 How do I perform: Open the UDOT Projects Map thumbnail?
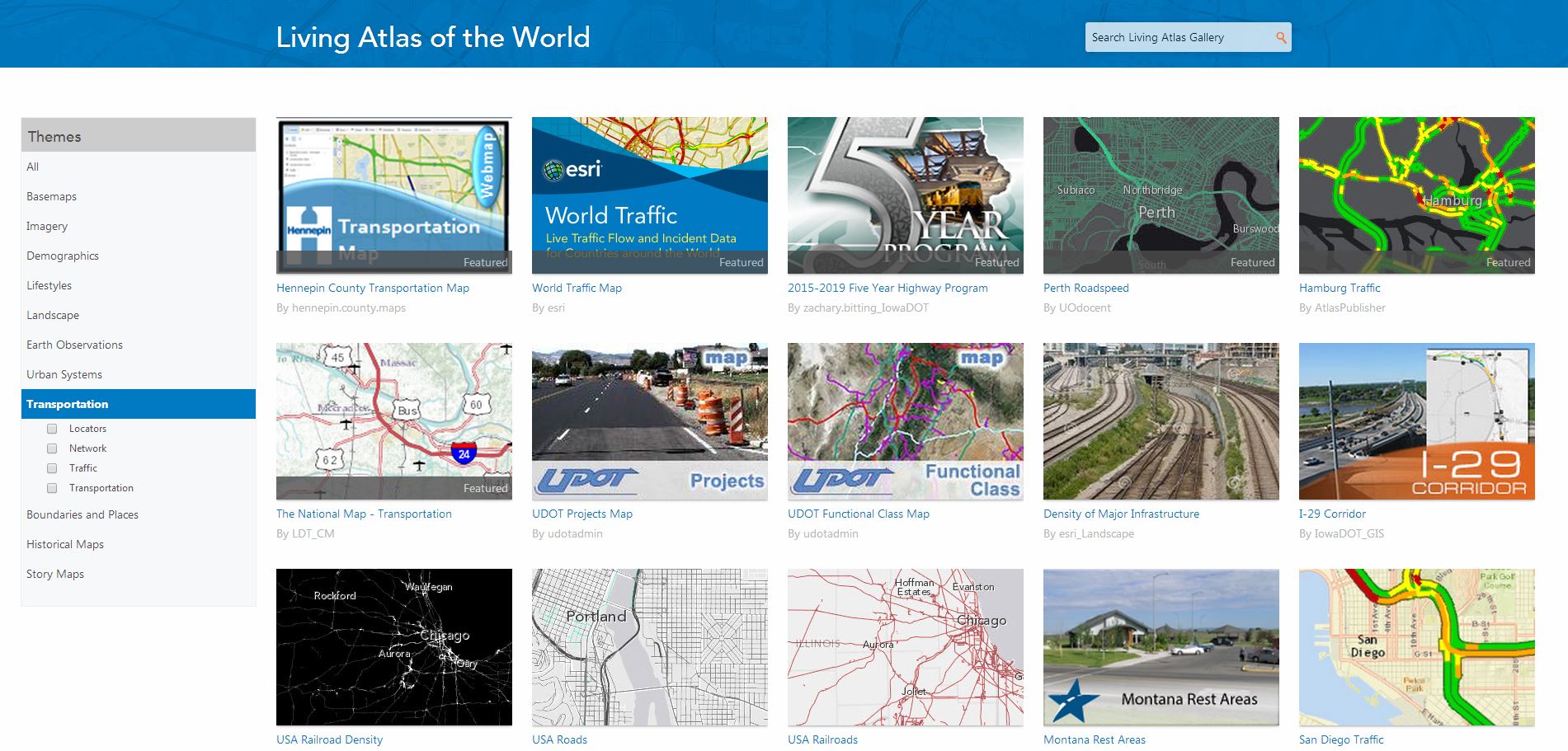click(x=650, y=421)
